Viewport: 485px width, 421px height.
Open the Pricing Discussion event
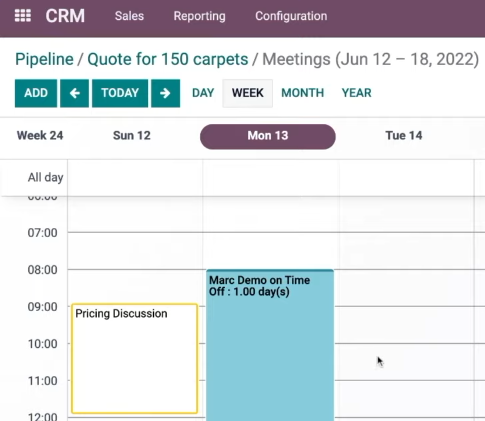[x=134, y=358]
